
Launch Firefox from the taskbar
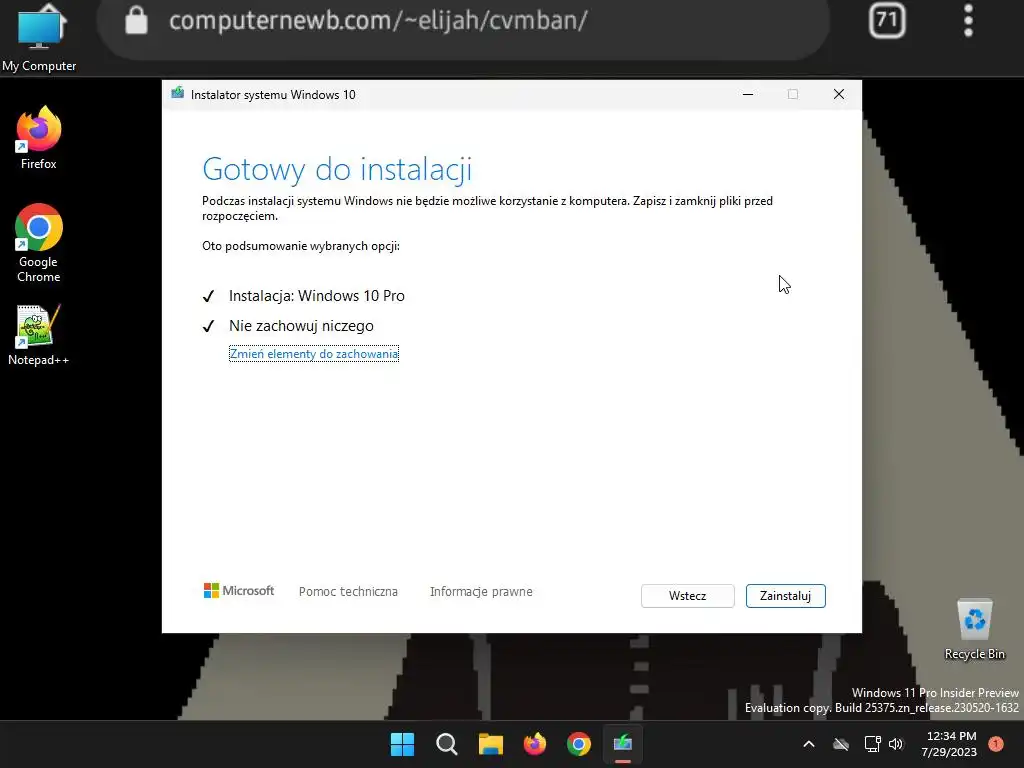tap(535, 744)
